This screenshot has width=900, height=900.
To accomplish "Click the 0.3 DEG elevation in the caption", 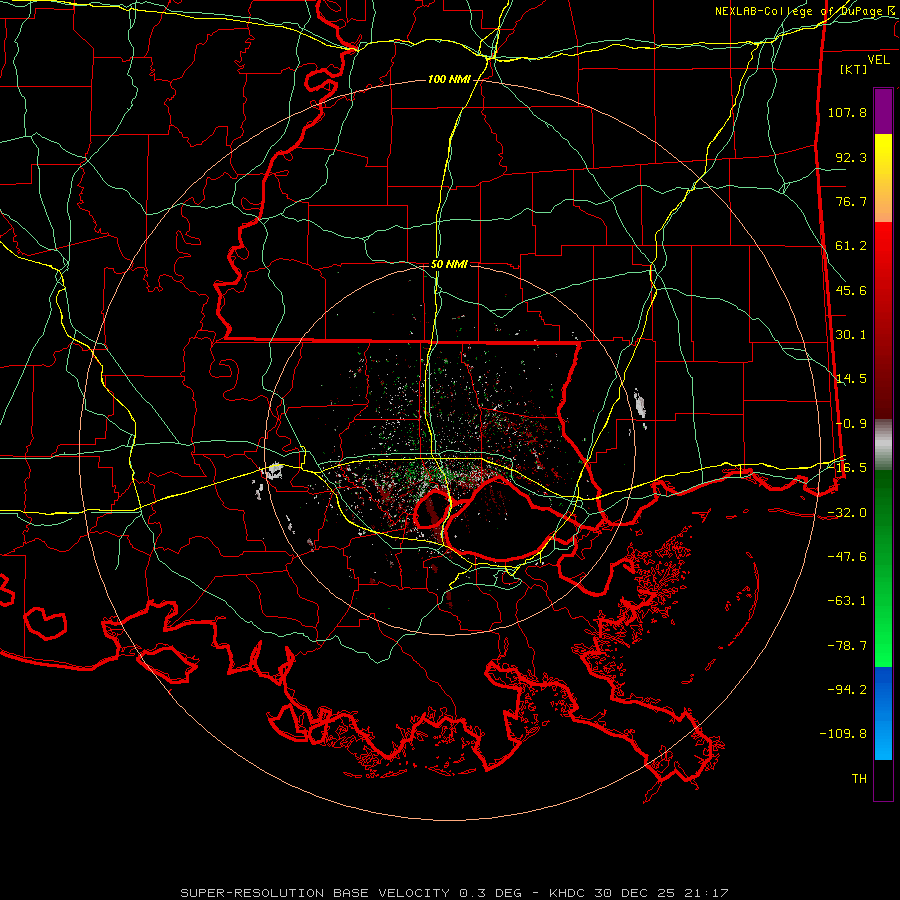I will (490, 893).
